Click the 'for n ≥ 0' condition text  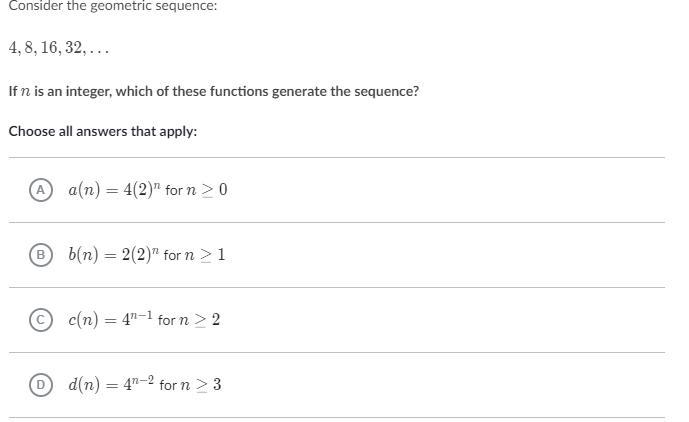point(197,190)
